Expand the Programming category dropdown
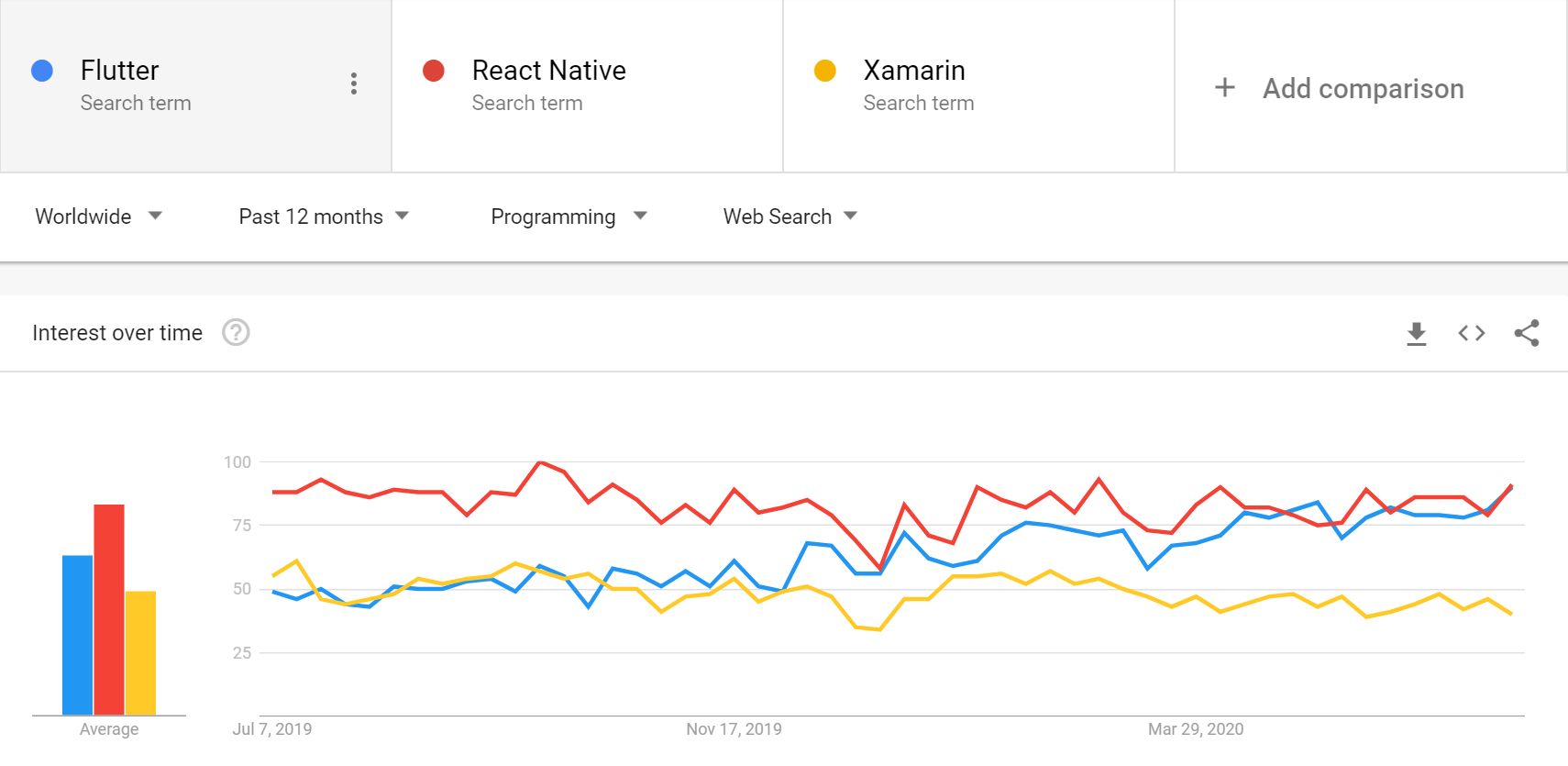The width and height of the screenshot is (1568, 766). click(569, 216)
